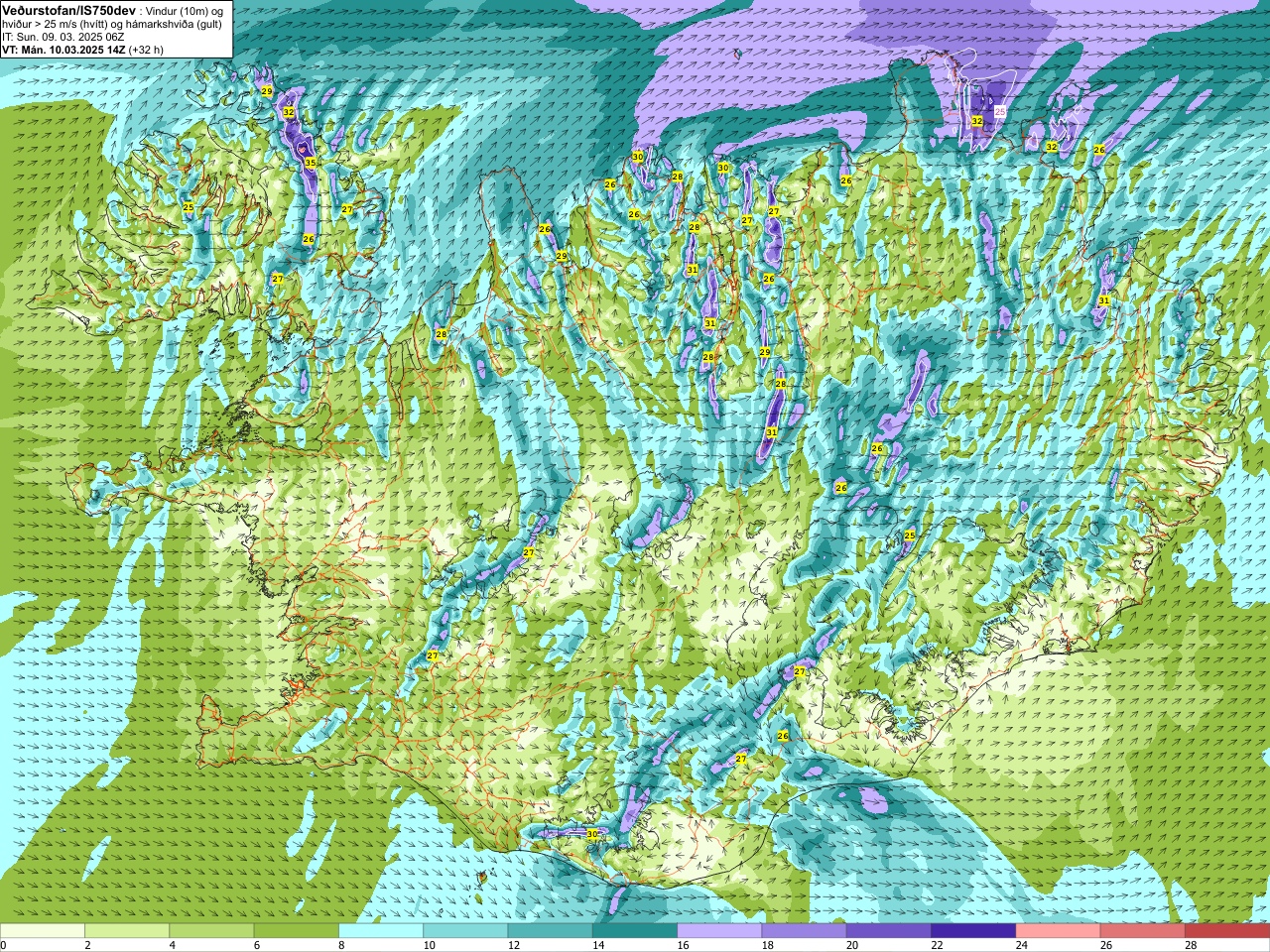The image size is (1270, 952).
Task: Click the '(+32 h)' forecast offset text
Action: tap(147, 49)
